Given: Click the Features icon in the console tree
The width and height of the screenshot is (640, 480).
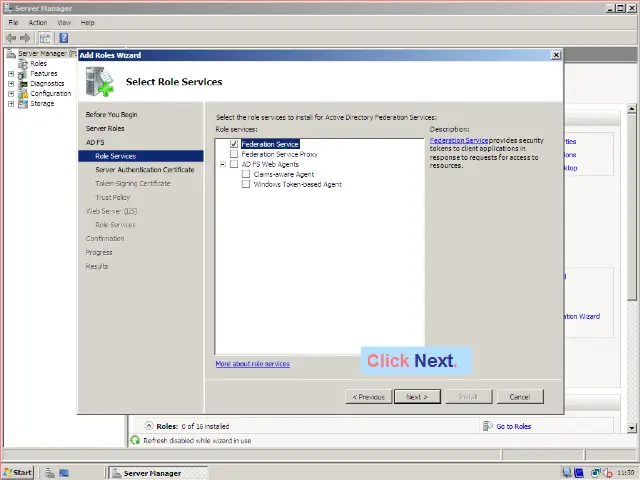Looking at the screenshot, I should pos(23,74).
